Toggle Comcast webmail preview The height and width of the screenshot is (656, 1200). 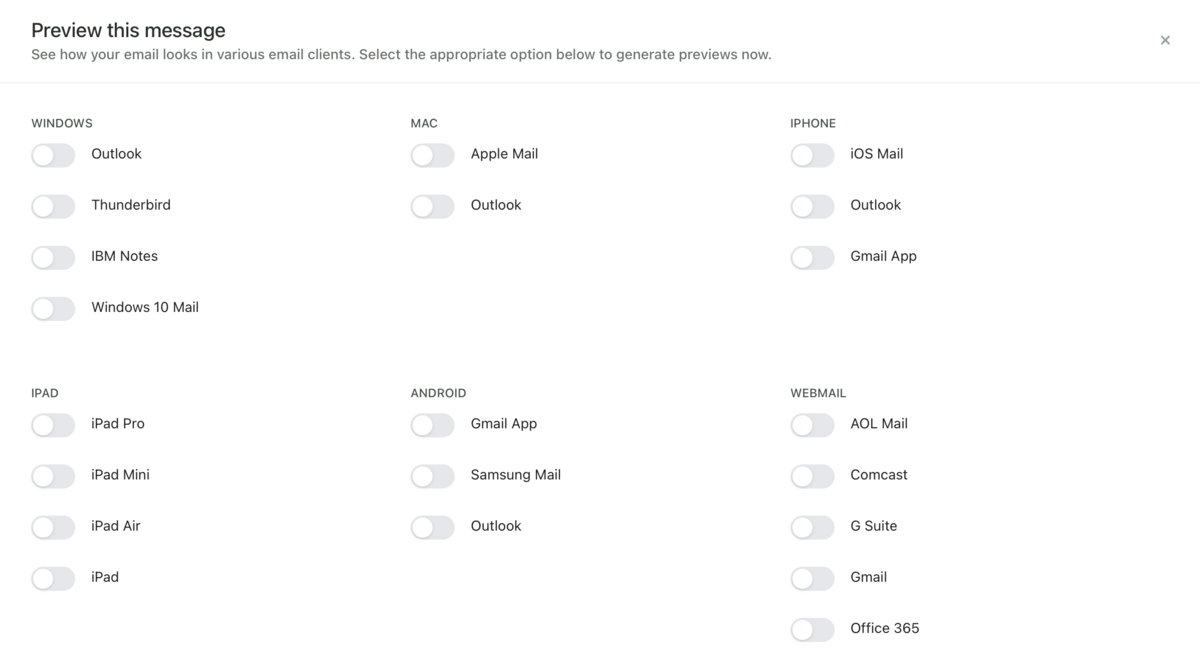pyautogui.click(x=812, y=476)
